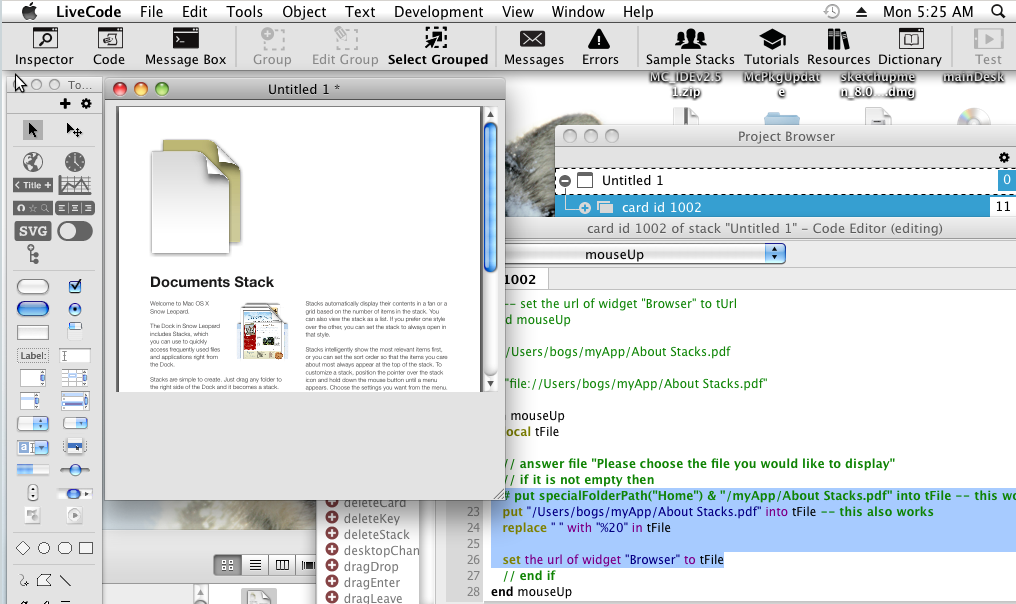
Task: Pick the clock widget in Tools palette
Action: 75,162
